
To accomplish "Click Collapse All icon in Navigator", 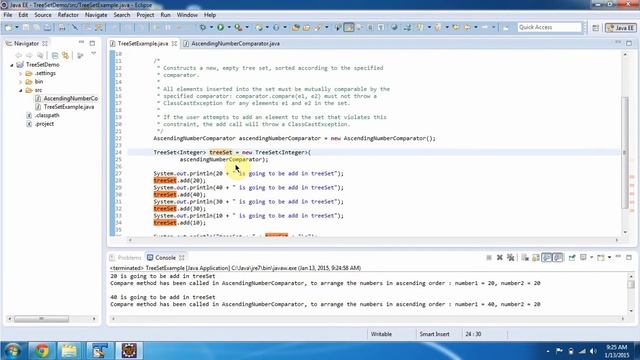I will pos(55,55).
